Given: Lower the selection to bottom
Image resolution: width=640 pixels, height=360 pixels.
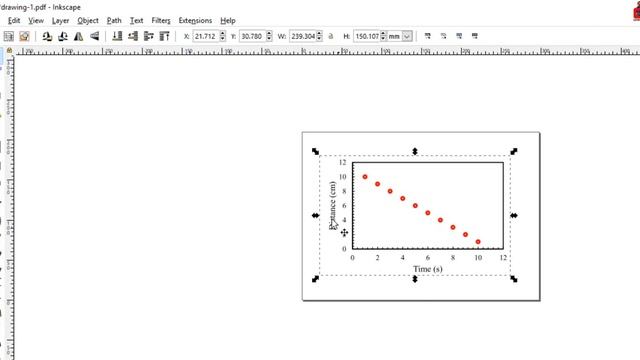Looking at the screenshot, I should [118, 36].
